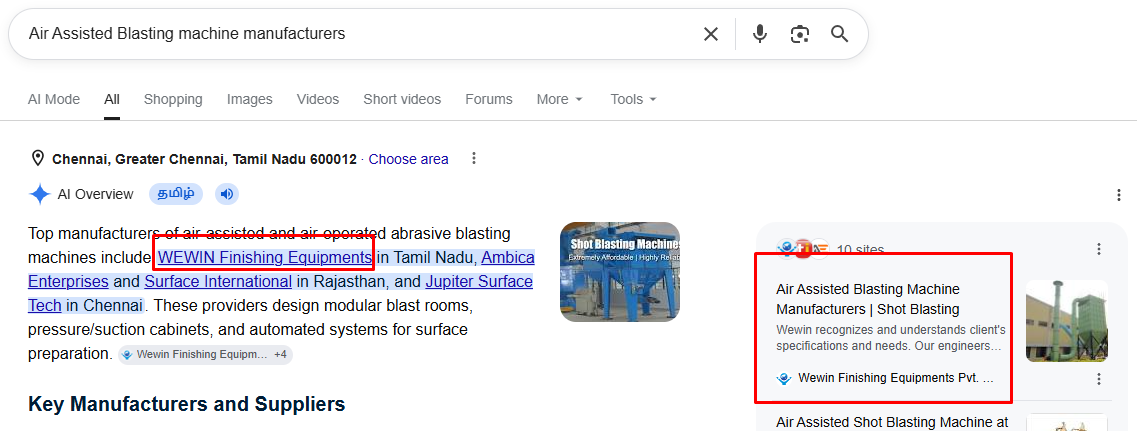
Task: Switch to the Images tab
Action: click(x=249, y=99)
